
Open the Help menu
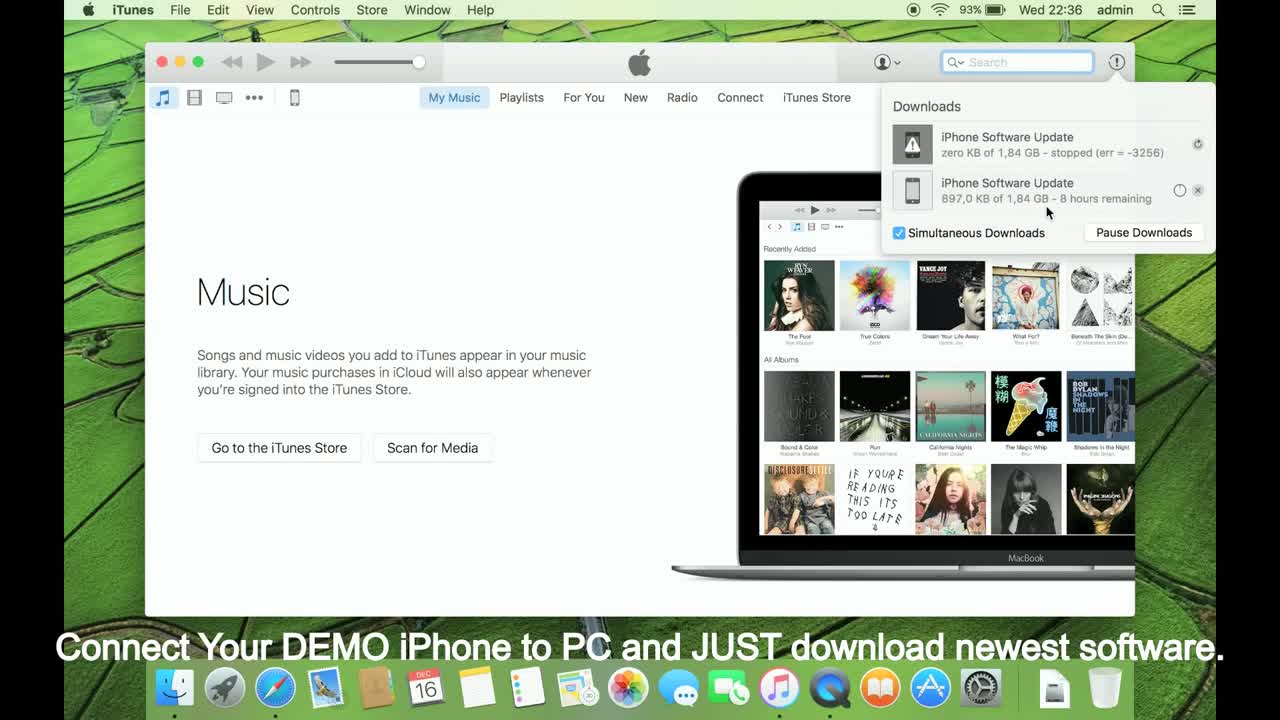pyautogui.click(x=480, y=10)
